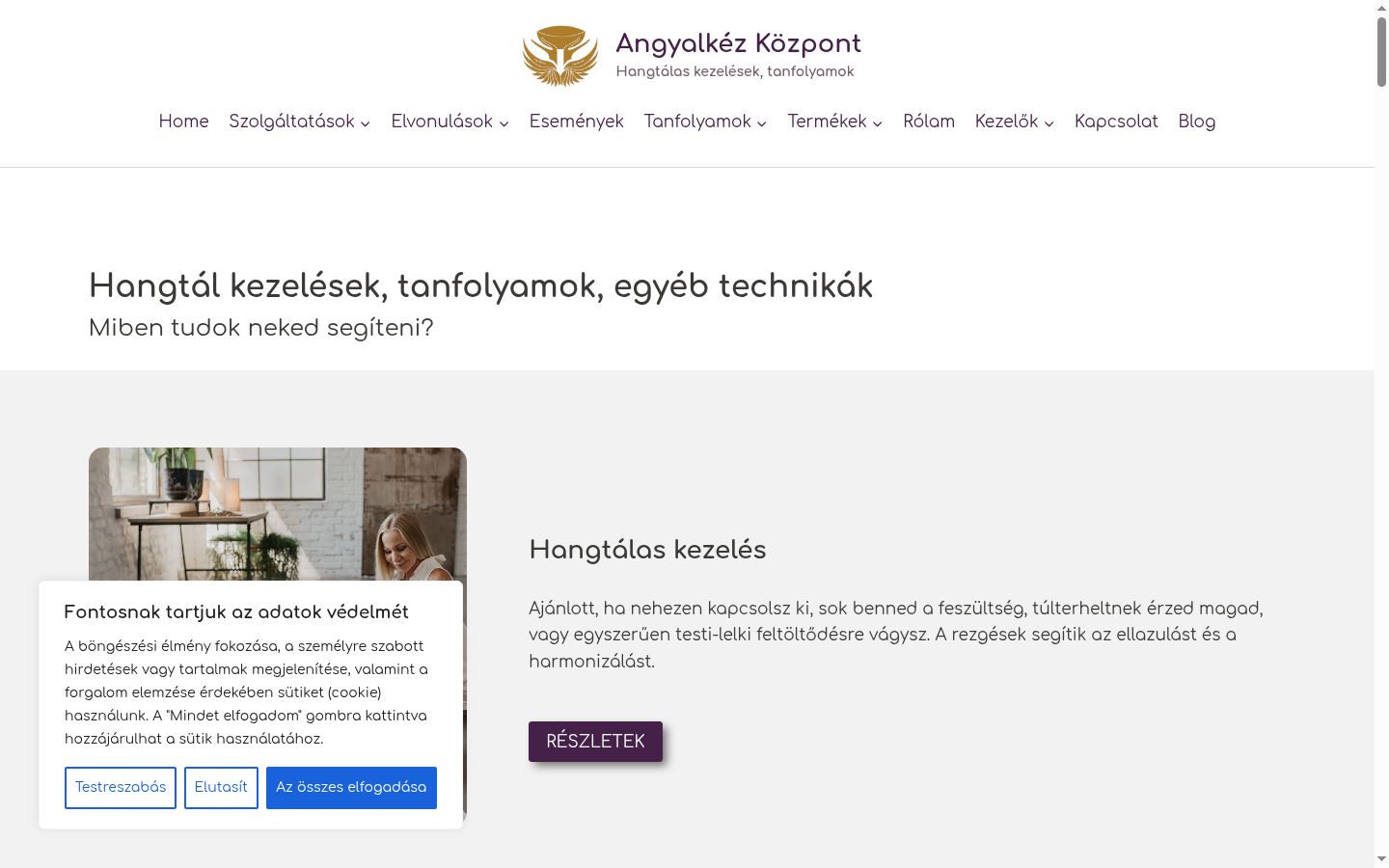
Task: Accept all cookies with Az összes elfogadása
Action: [351, 788]
